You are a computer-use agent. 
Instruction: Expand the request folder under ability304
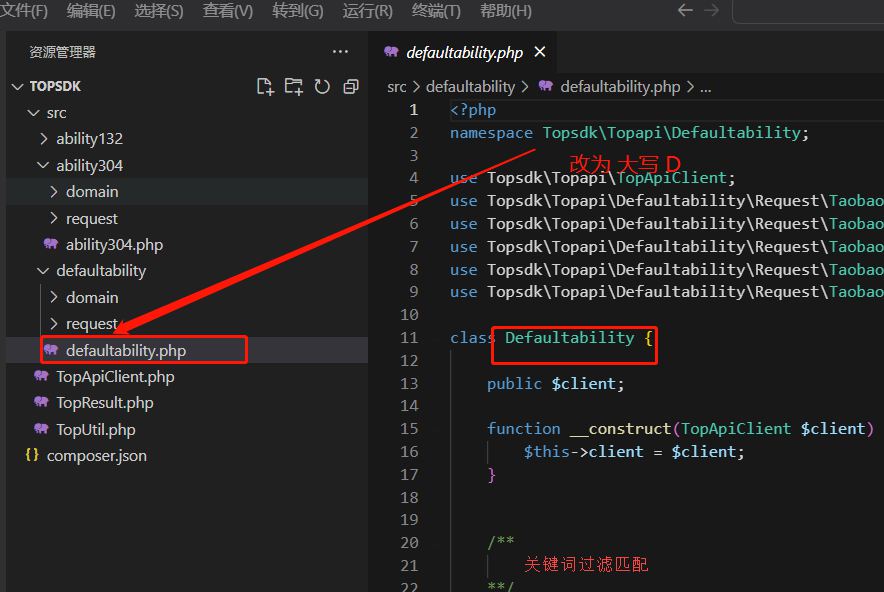[91, 218]
